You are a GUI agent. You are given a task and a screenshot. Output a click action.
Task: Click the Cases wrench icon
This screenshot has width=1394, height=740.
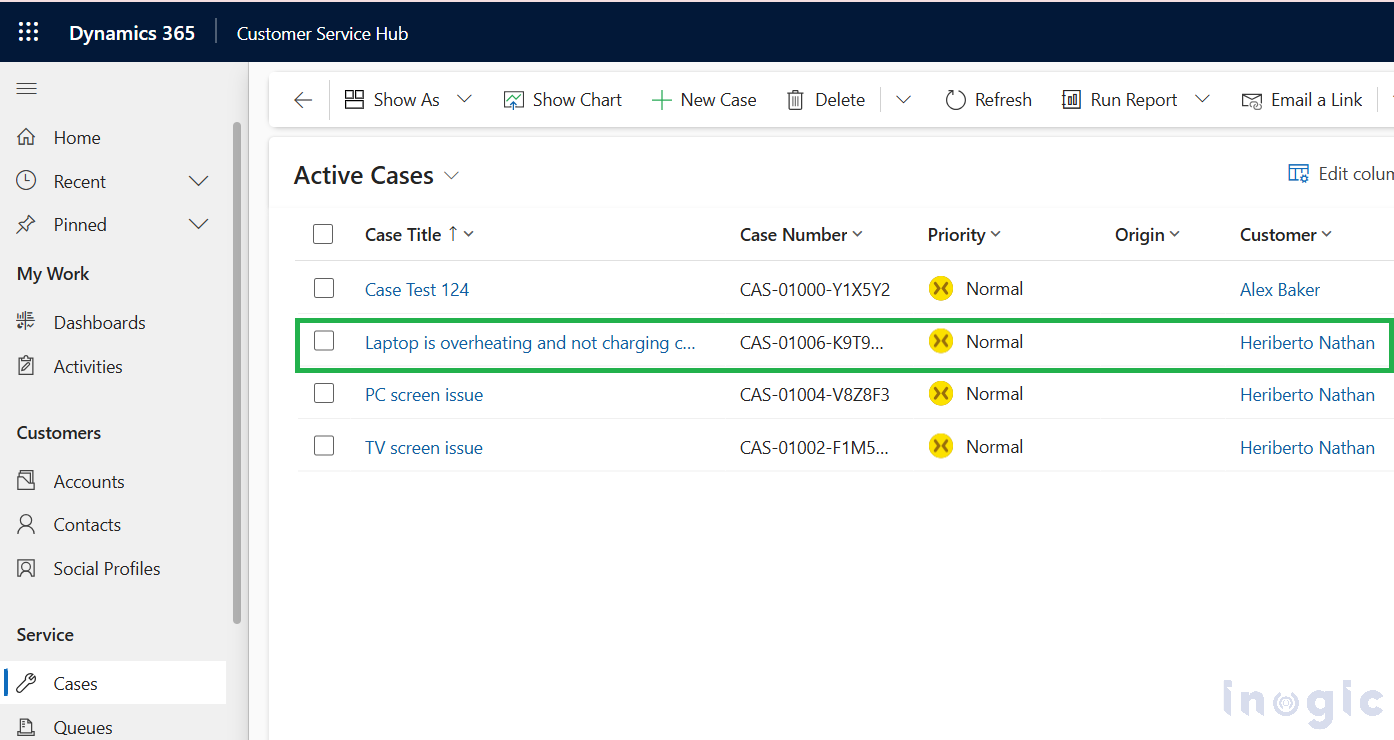(27, 683)
